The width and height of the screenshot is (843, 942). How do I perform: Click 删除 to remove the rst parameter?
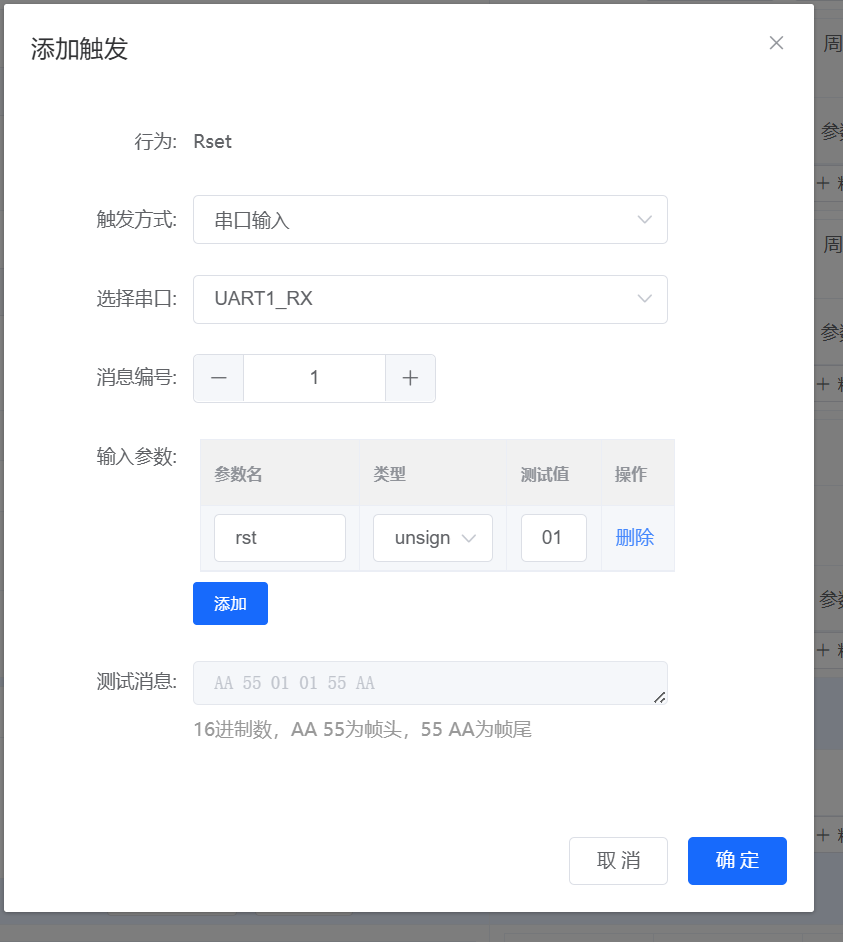pos(635,538)
